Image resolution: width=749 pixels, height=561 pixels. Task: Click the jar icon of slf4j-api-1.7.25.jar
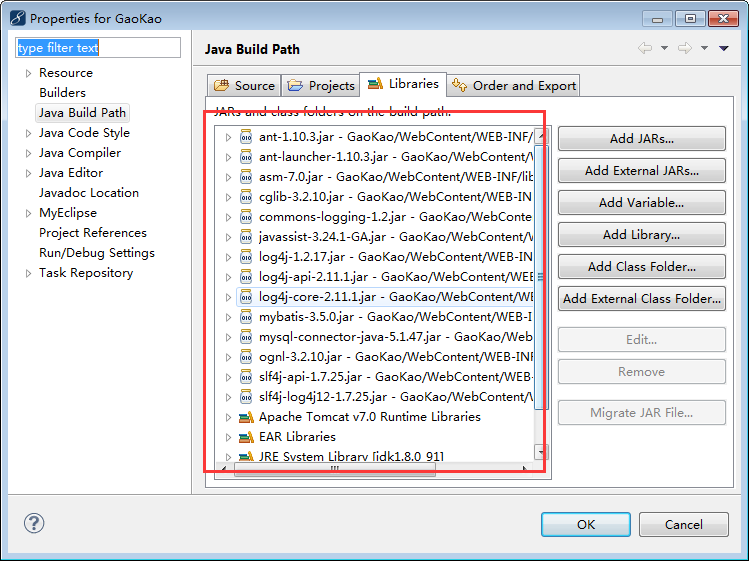coord(246,377)
